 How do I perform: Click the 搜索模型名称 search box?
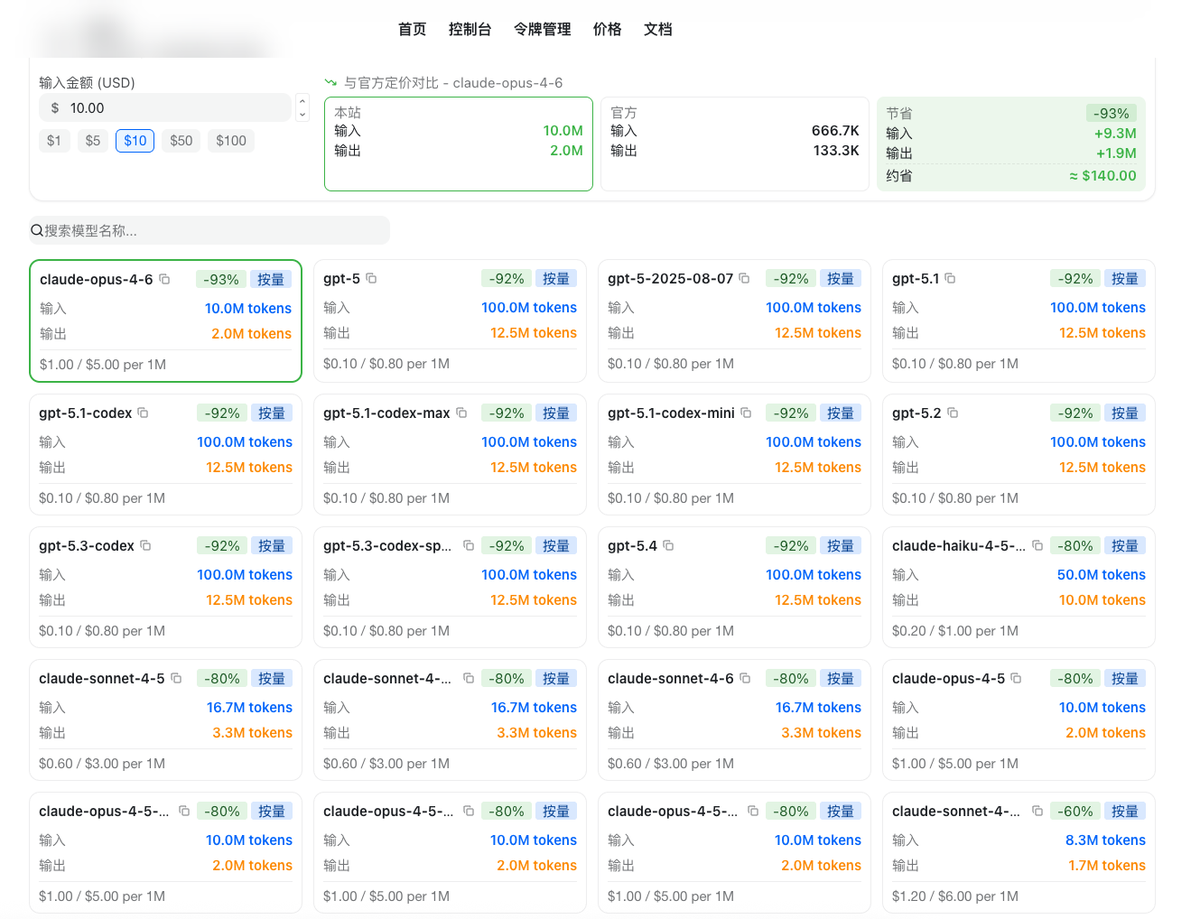(x=209, y=231)
